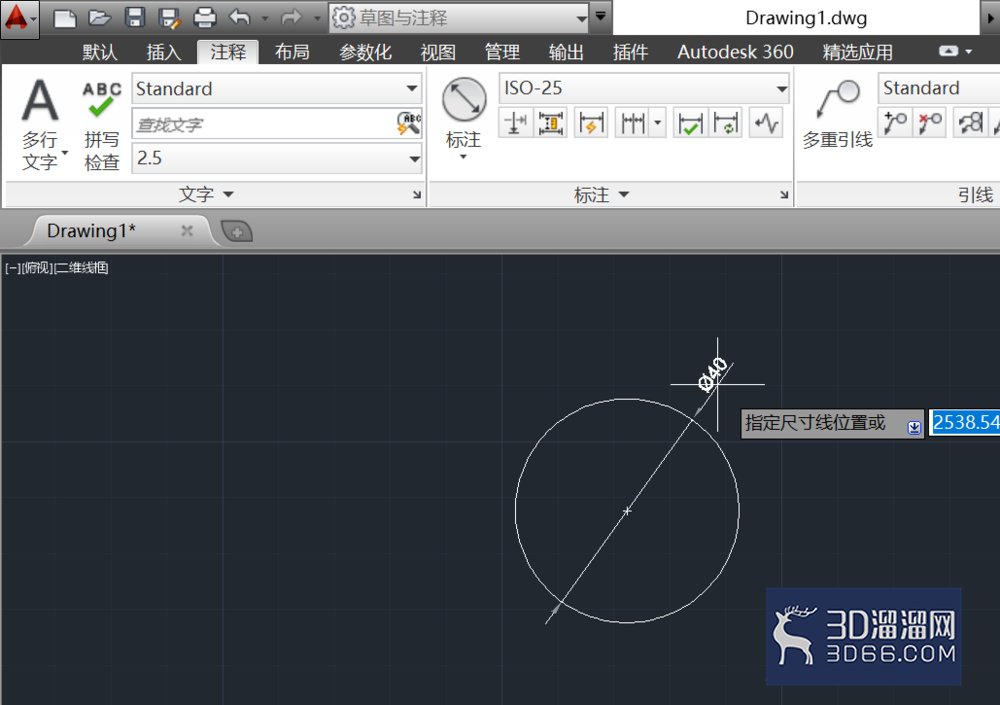Expand the 文字 panel title

pos(205,195)
